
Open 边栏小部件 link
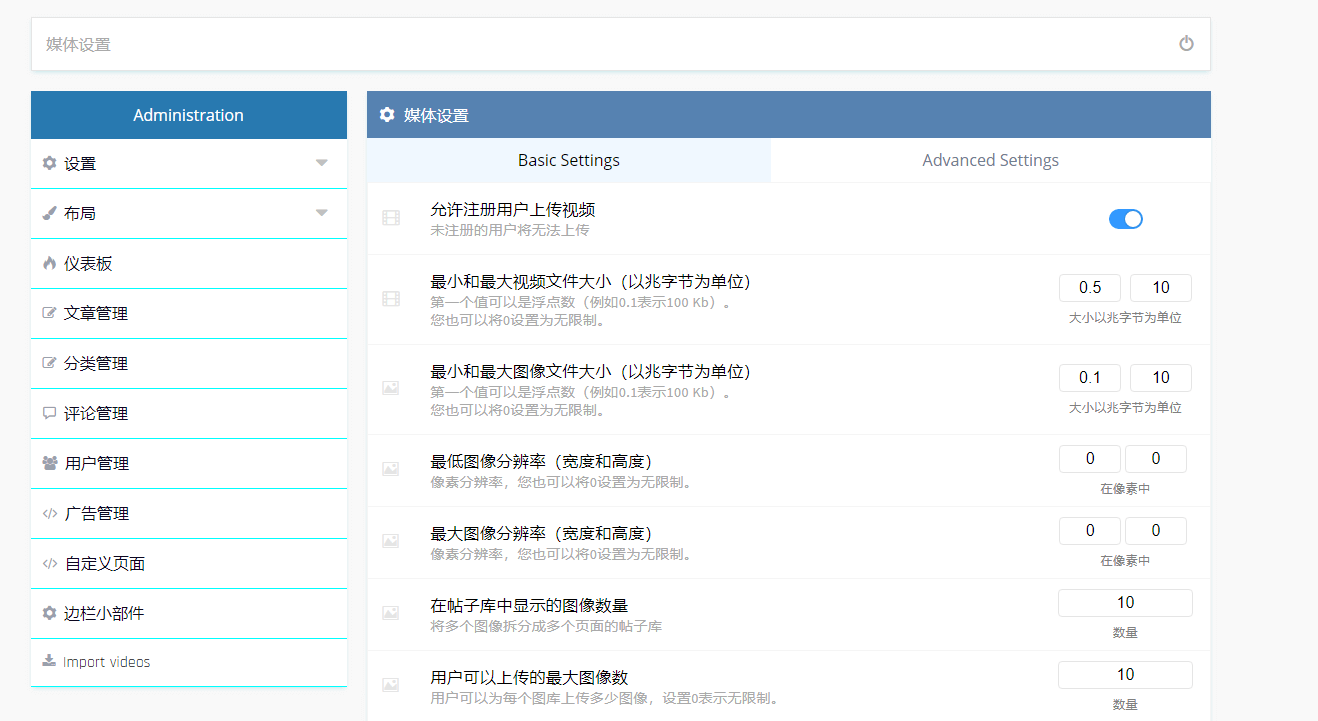coord(189,614)
